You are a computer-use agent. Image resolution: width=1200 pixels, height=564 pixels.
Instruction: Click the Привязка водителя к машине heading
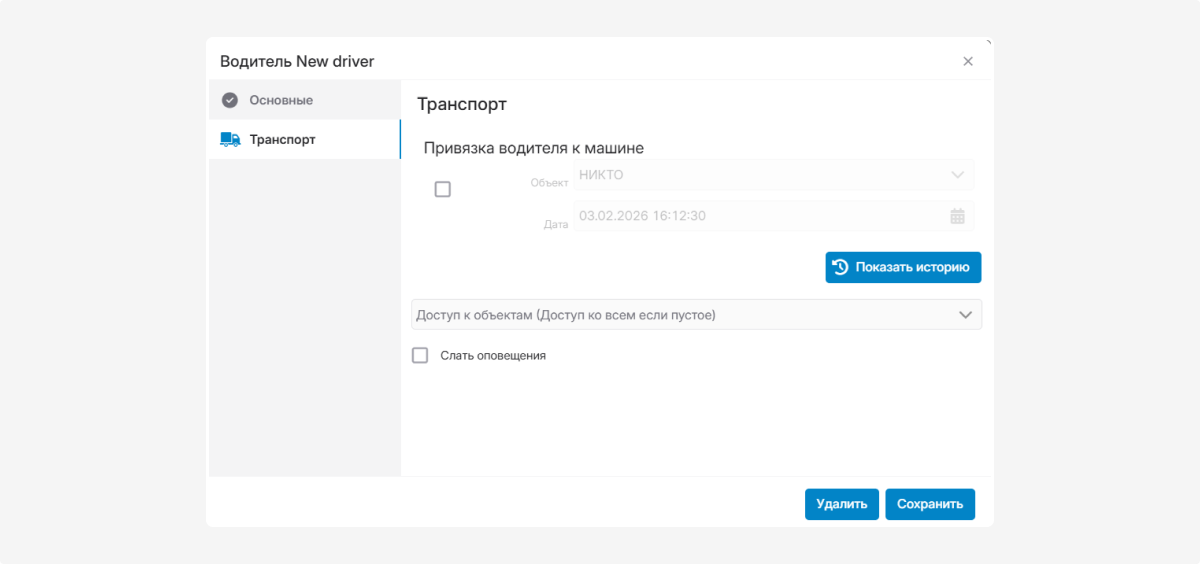pos(533,148)
